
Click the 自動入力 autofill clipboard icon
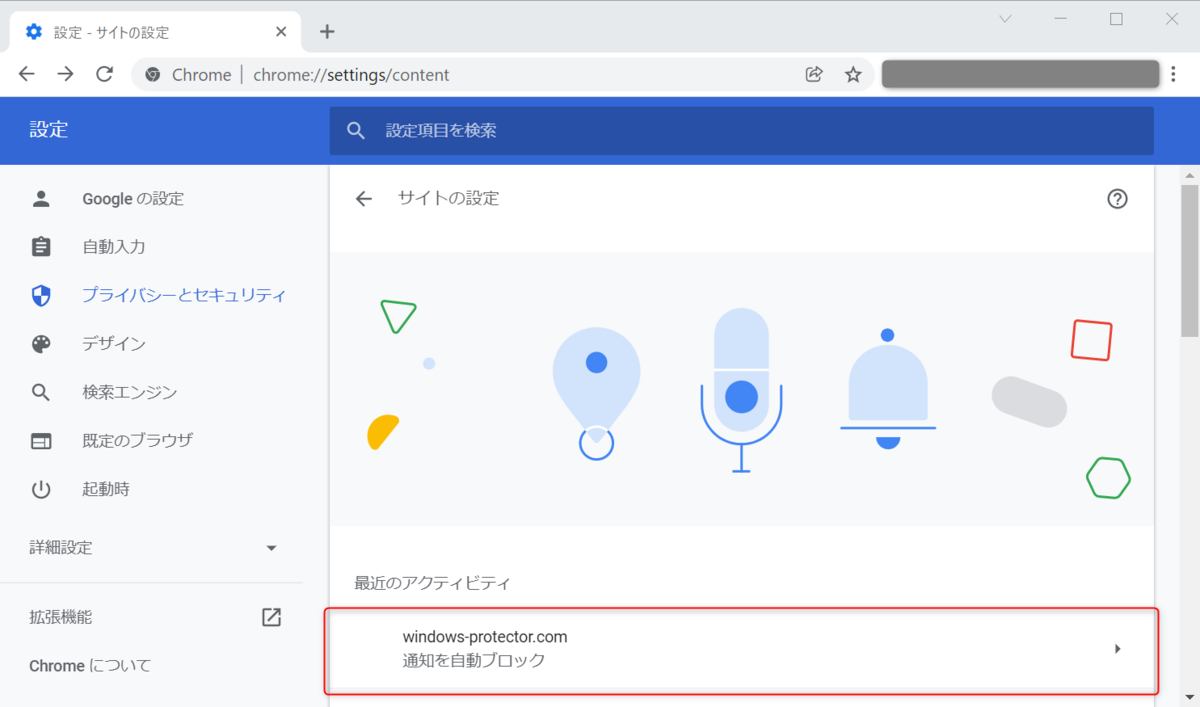click(x=40, y=246)
